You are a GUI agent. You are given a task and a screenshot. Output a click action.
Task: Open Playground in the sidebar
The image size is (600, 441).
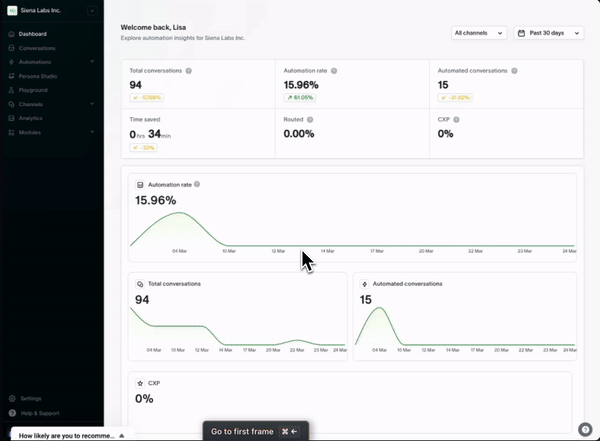tap(33, 90)
